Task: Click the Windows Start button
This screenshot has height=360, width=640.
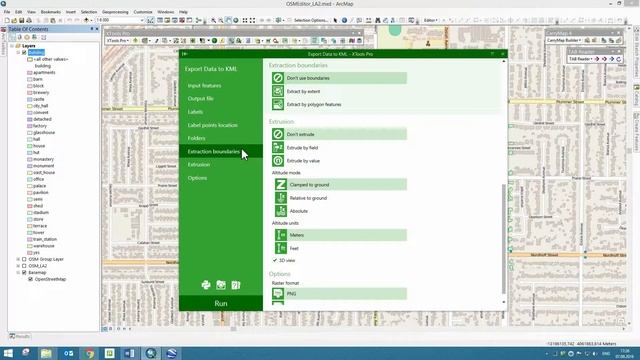Action: pyautogui.click(x=8, y=353)
